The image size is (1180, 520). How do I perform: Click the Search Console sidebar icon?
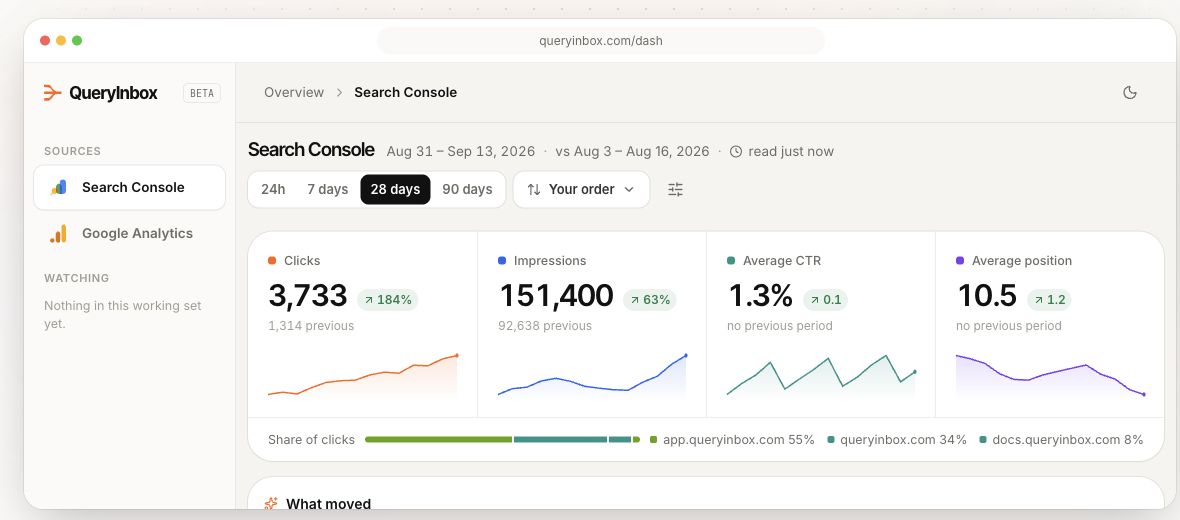59,187
